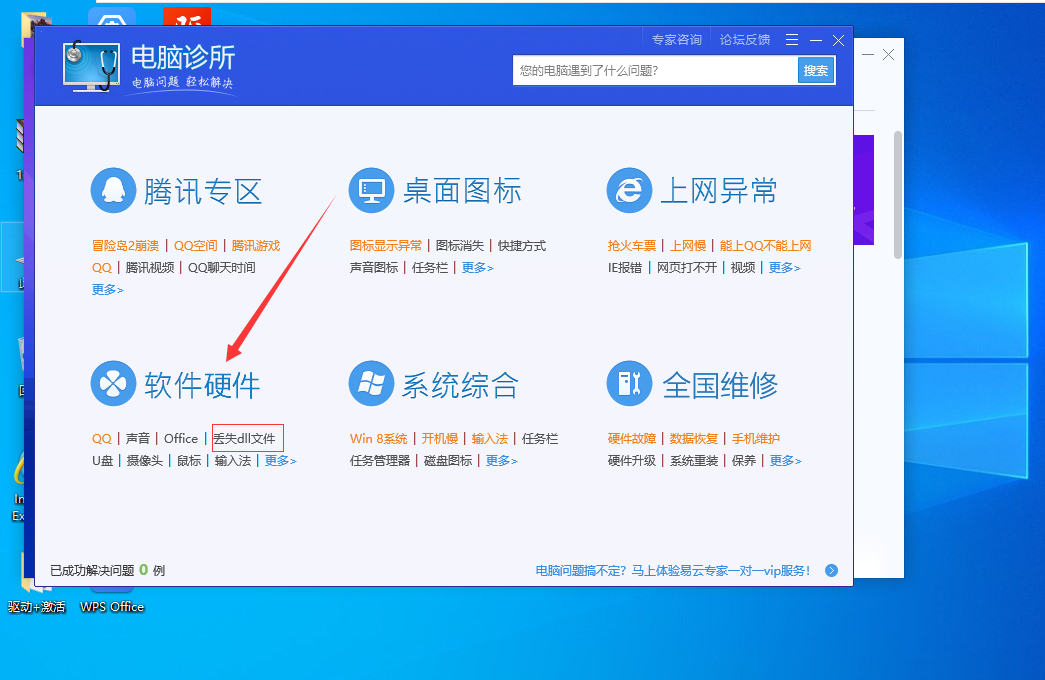Click the 腾讯专区 penguin icon
Image resolution: width=1045 pixels, height=680 pixels.
113,191
